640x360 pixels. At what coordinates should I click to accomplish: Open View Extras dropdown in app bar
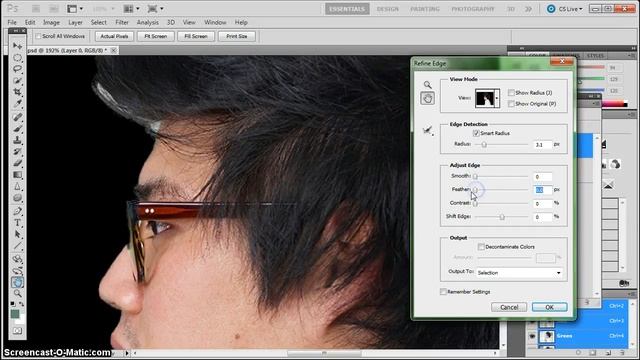pyautogui.click(x=75, y=9)
